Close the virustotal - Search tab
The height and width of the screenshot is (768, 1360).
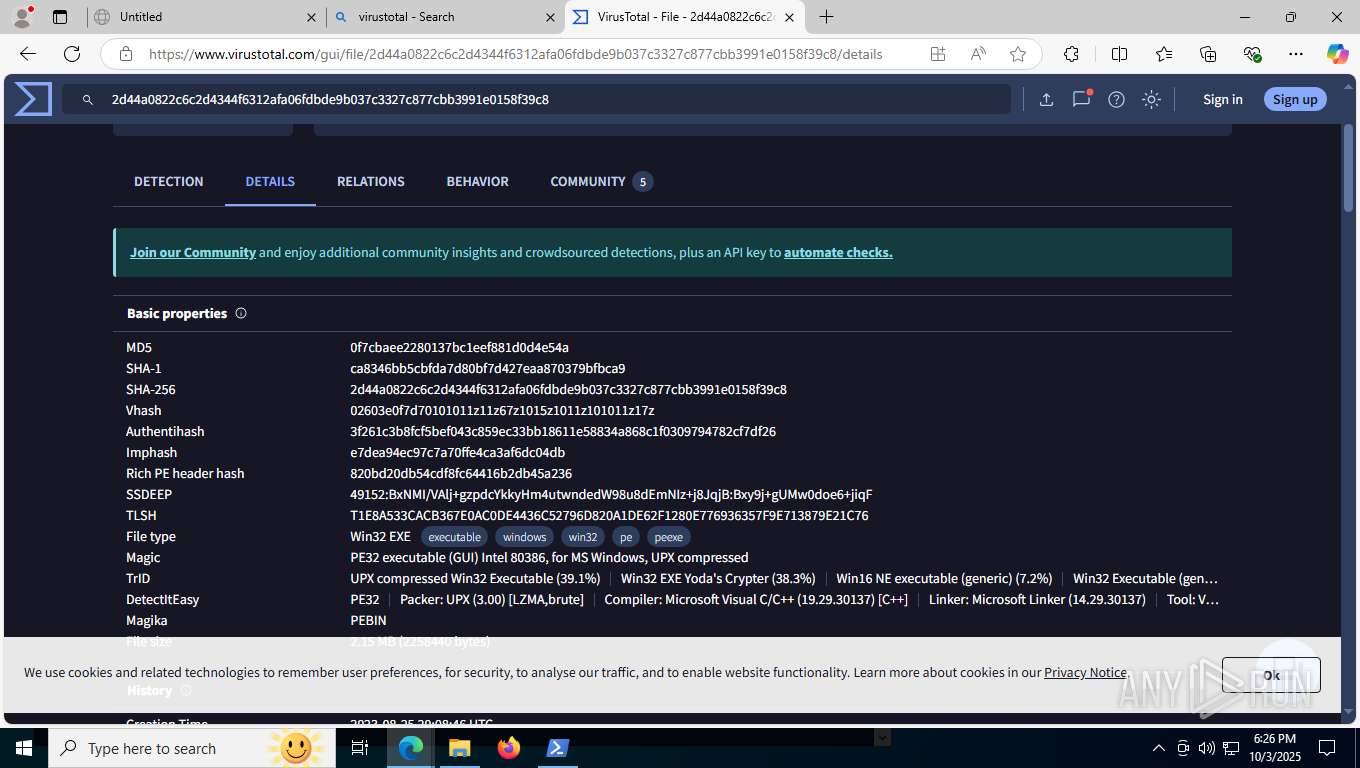[550, 17]
